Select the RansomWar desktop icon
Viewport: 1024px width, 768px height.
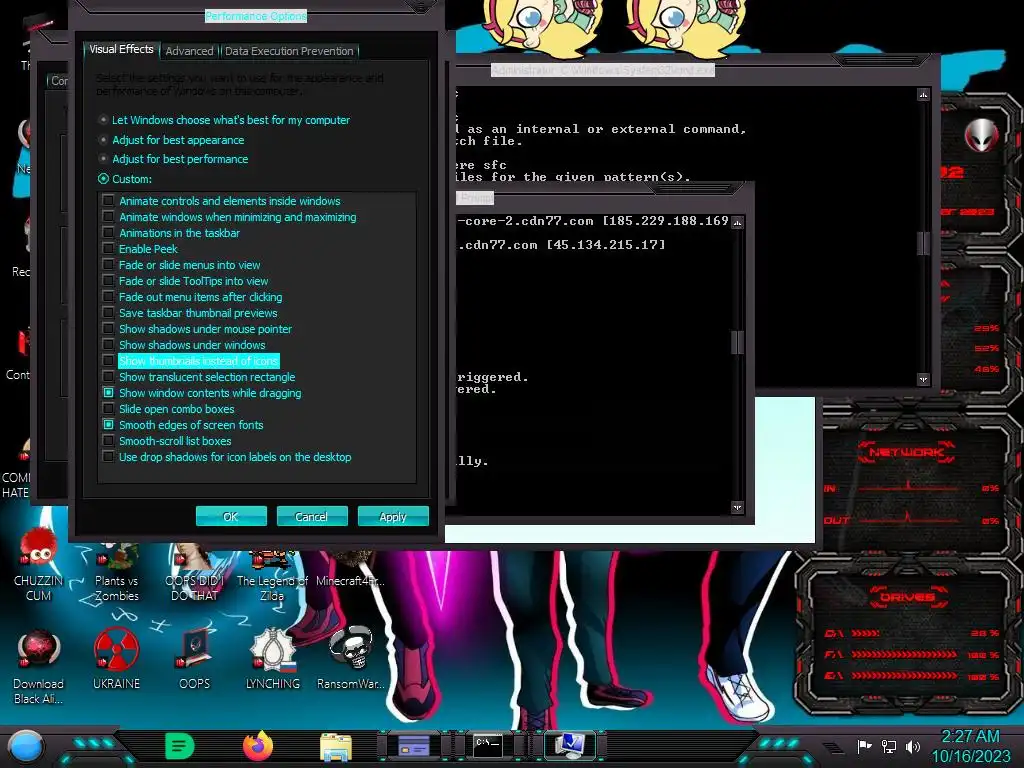[x=351, y=658]
